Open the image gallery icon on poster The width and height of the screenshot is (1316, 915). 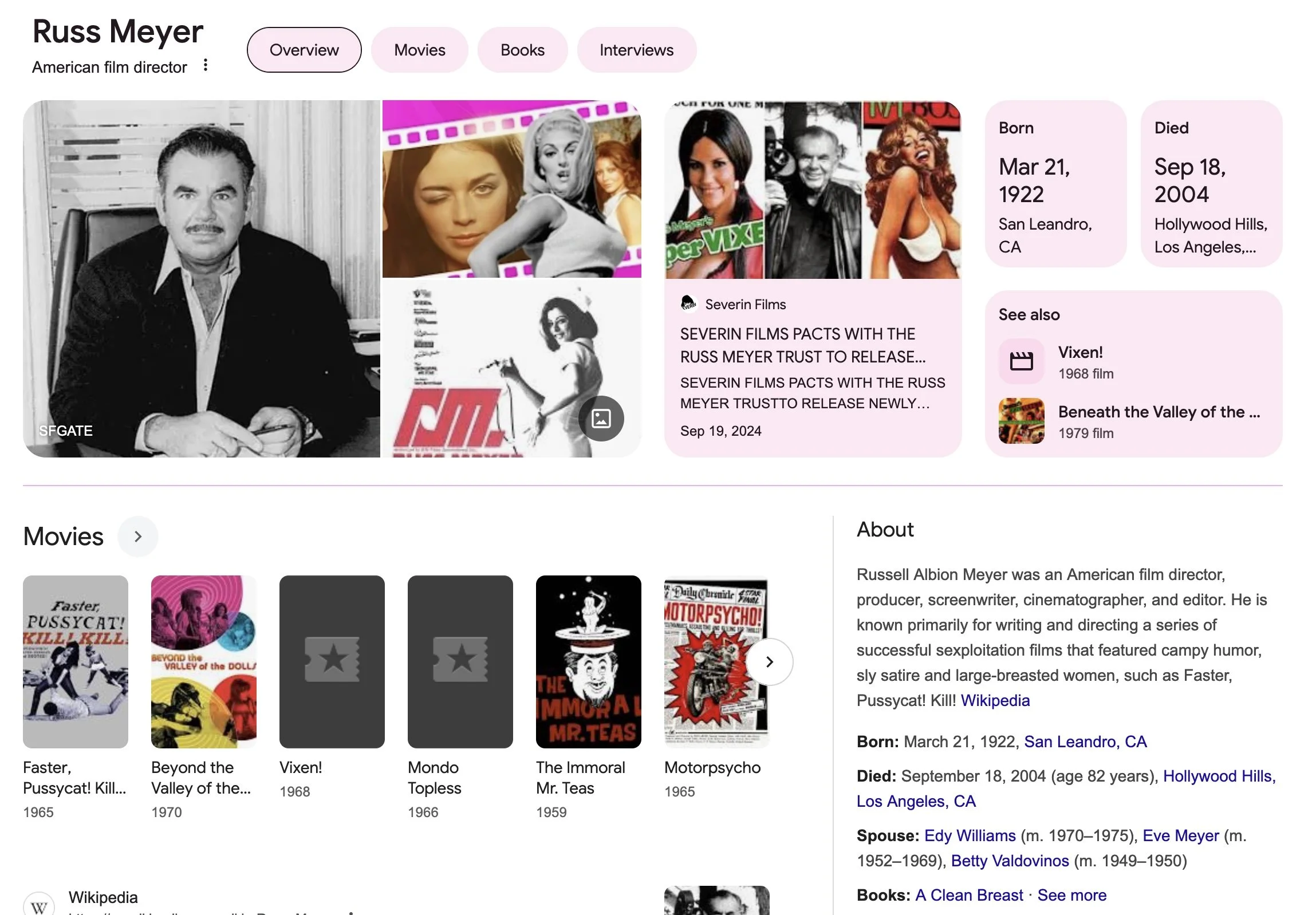click(601, 418)
